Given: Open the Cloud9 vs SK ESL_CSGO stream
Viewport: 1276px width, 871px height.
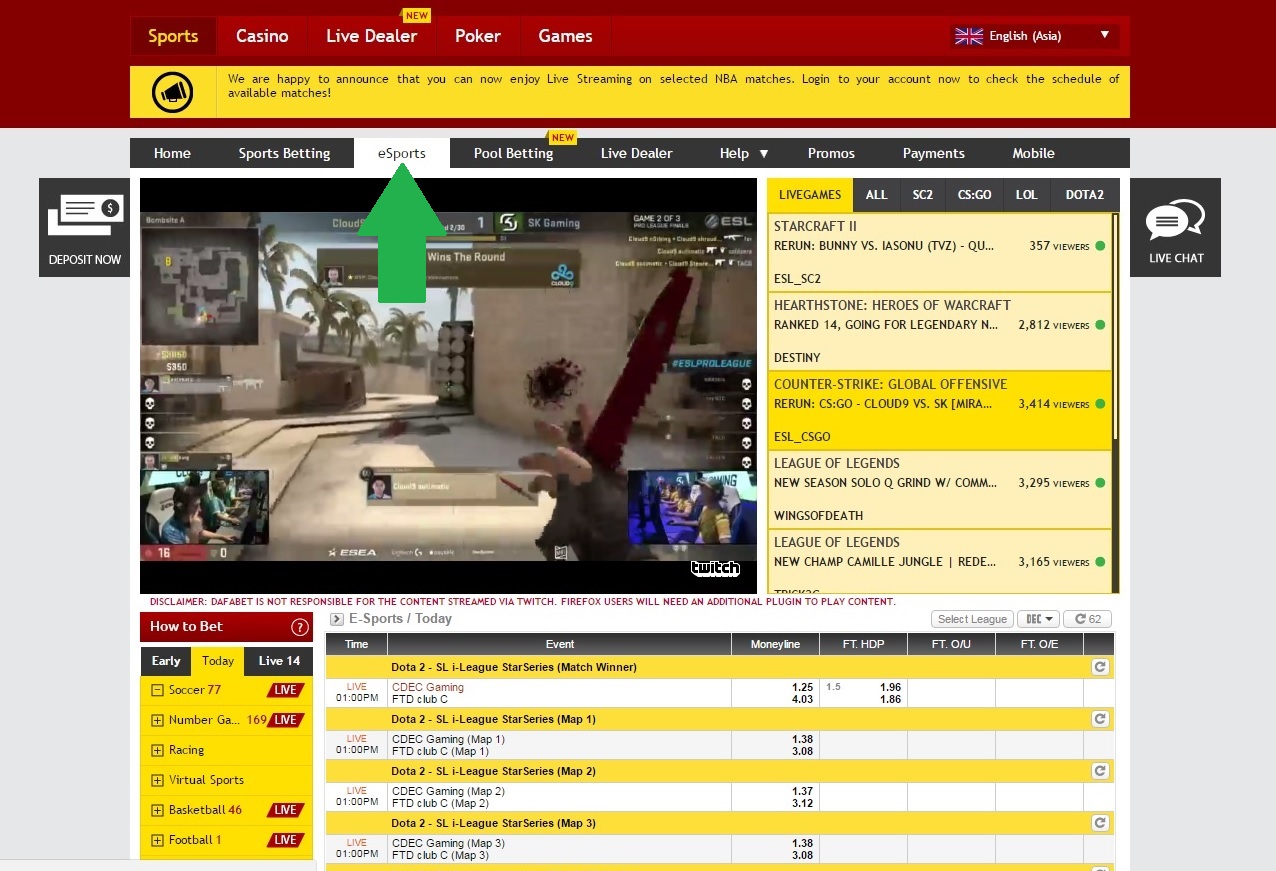Looking at the screenshot, I should (x=930, y=404).
